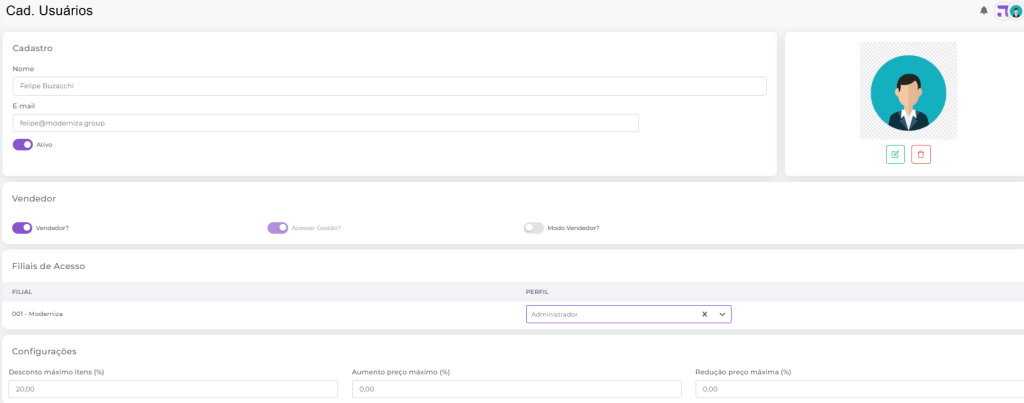The width and height of the screenshot is (1024, 403).
Task: Click the Redução preço máxima field
Action: [x=859, y=389]
